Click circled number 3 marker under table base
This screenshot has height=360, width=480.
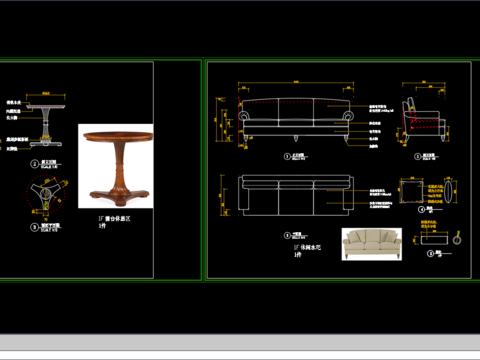(x=35, y=227)
